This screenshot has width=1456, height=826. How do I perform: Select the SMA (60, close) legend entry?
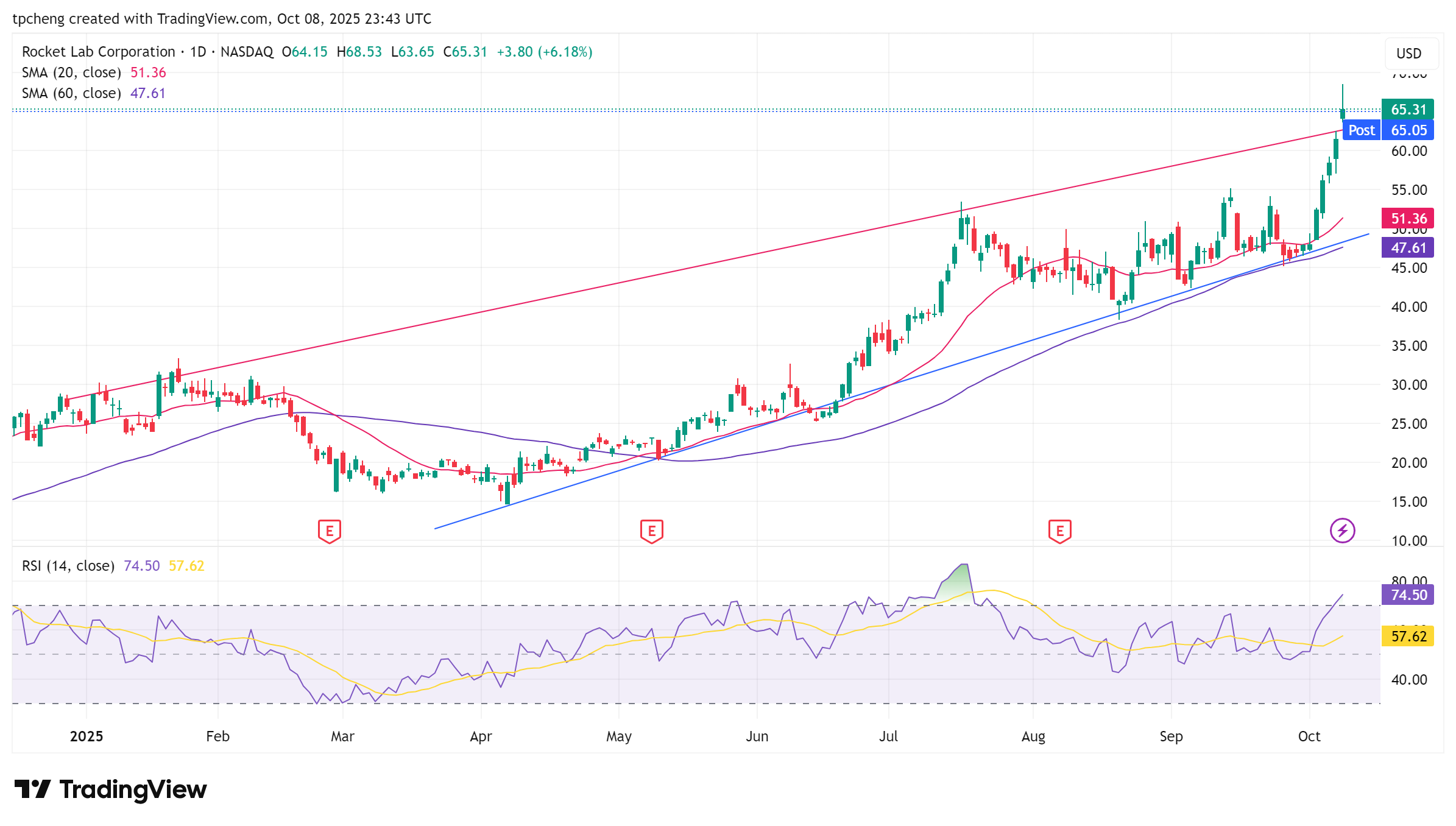[x=71, y=93]
